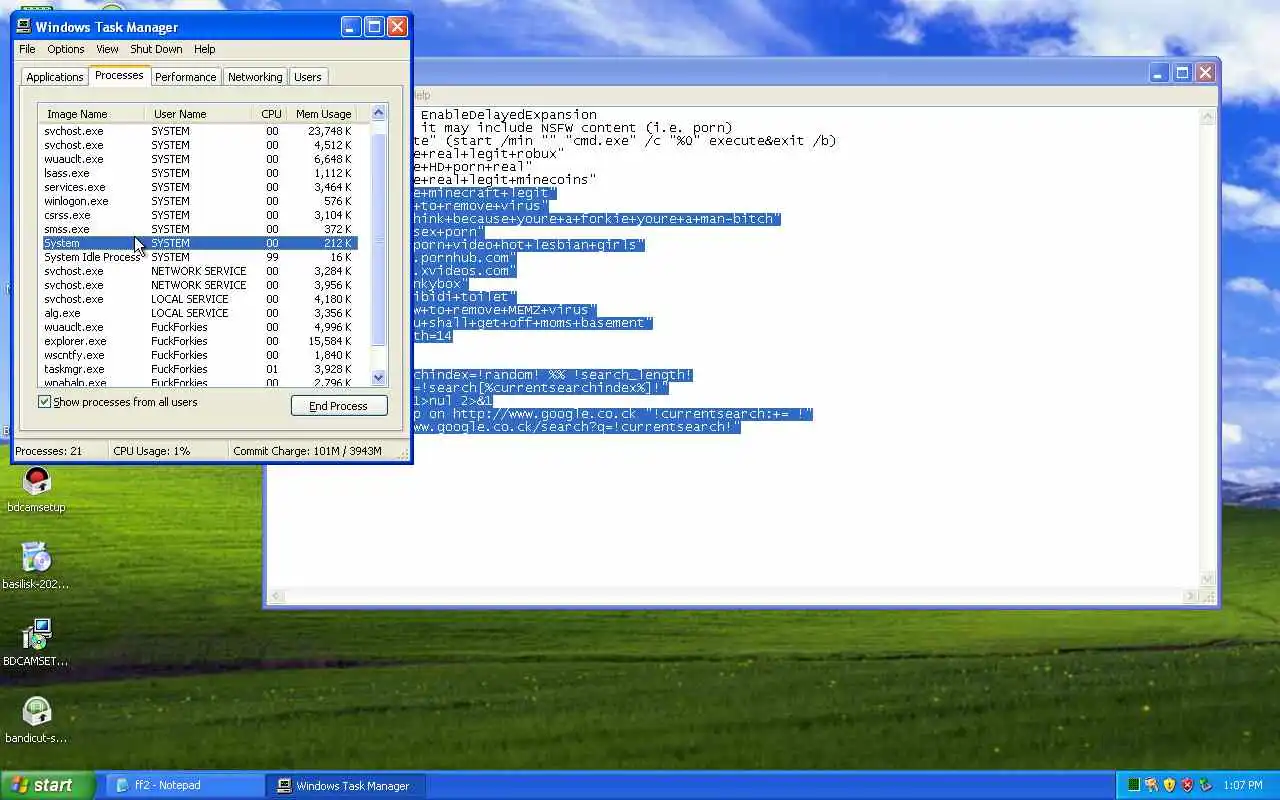Open the View menu in Task Manager
The width and height of the screenshot is (1280, 800).
point(107,49)
